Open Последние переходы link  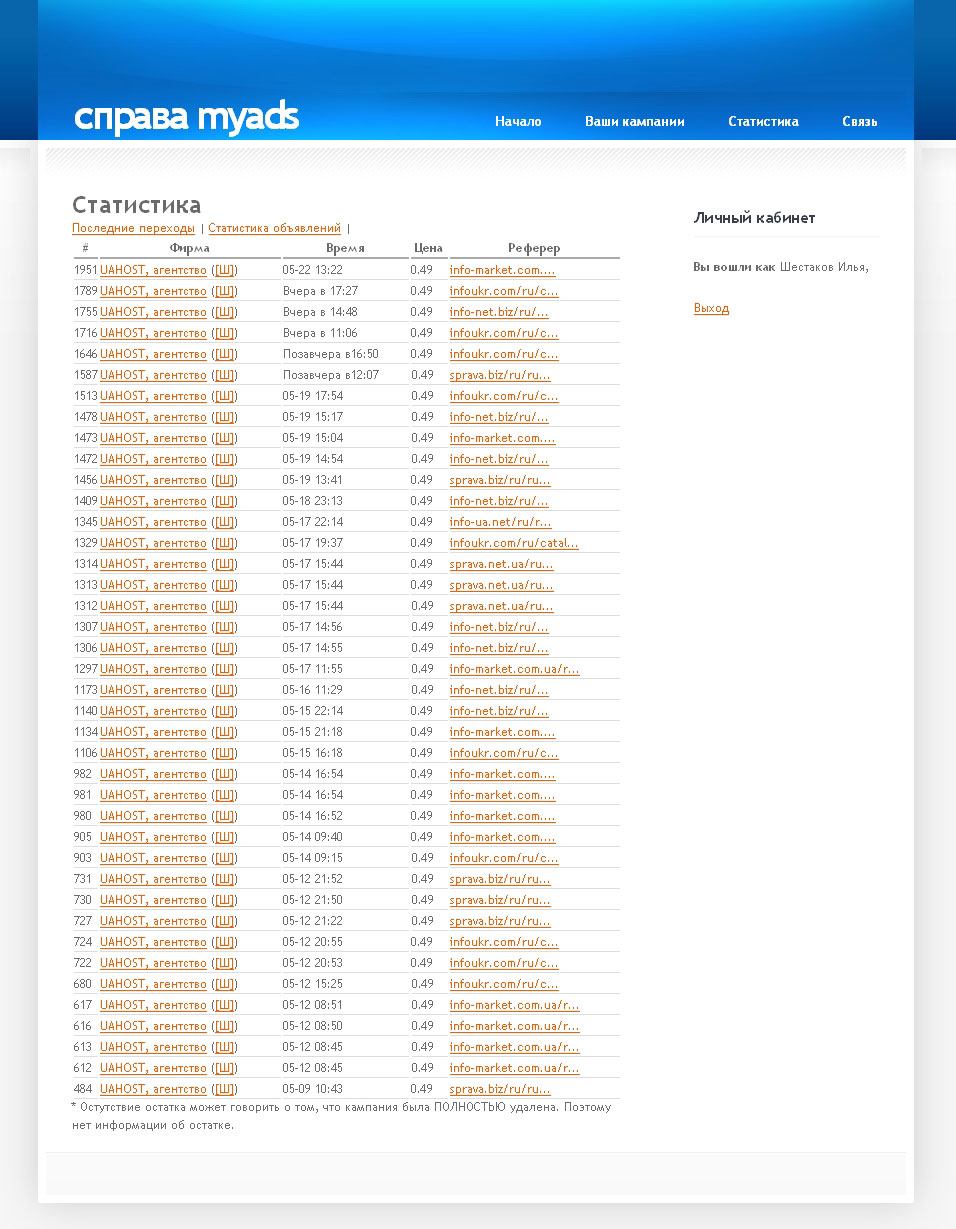133,228
